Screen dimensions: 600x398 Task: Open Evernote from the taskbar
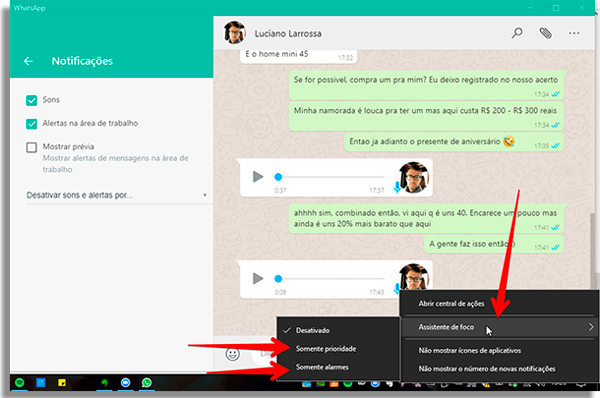104,382
